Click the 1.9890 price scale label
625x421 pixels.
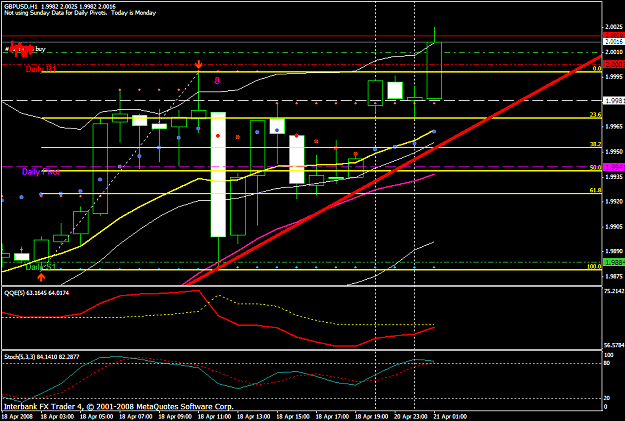614,251
